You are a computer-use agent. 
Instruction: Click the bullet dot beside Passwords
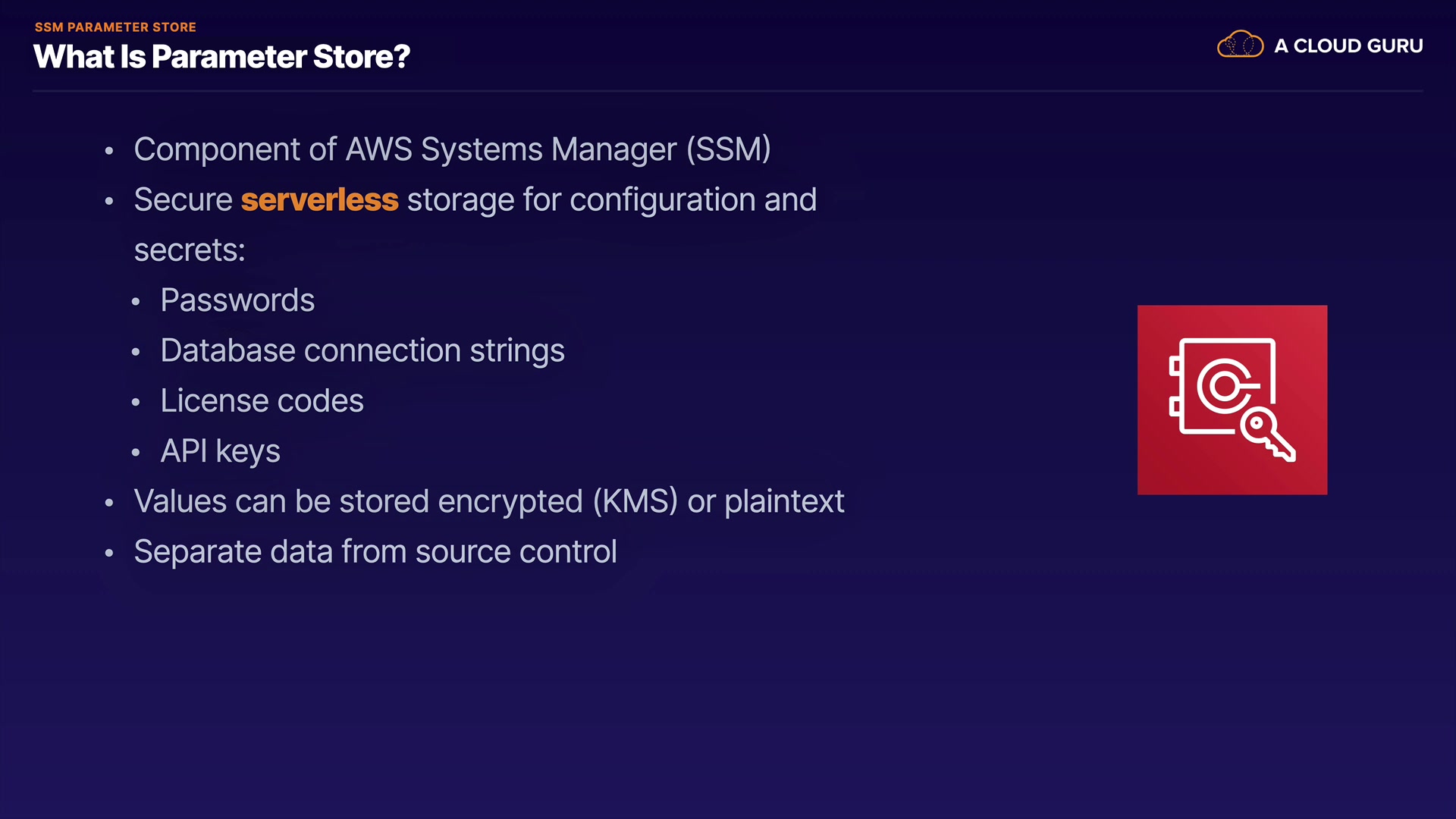pyautogui.click(x=136, y=302)
